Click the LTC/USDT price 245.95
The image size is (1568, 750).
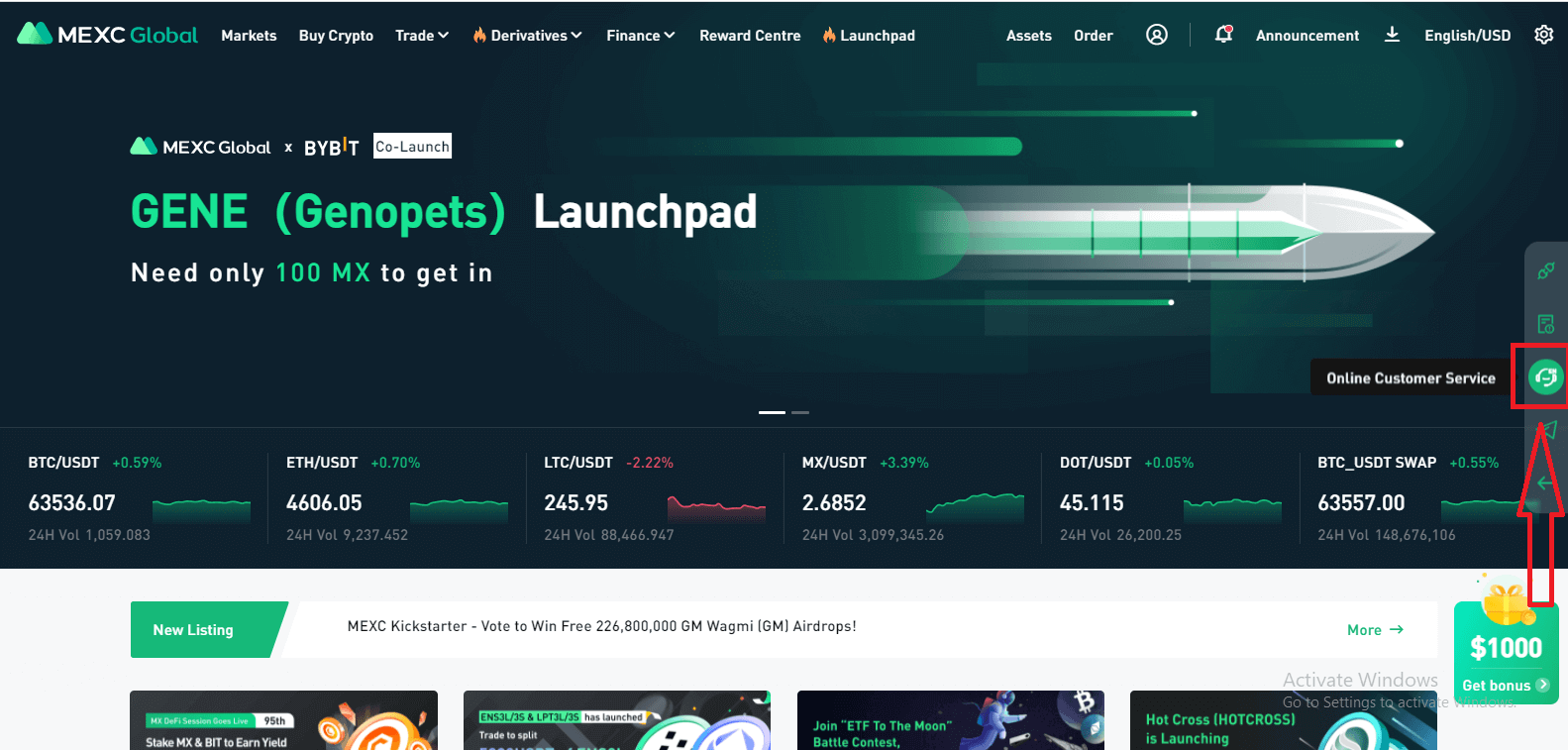(575, 503)
